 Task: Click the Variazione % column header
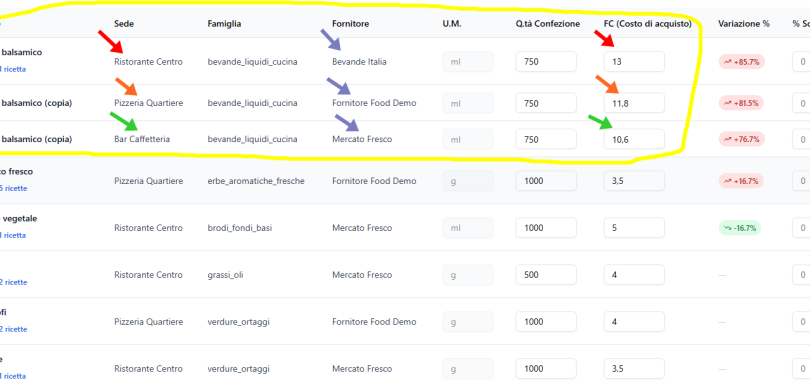743,24
